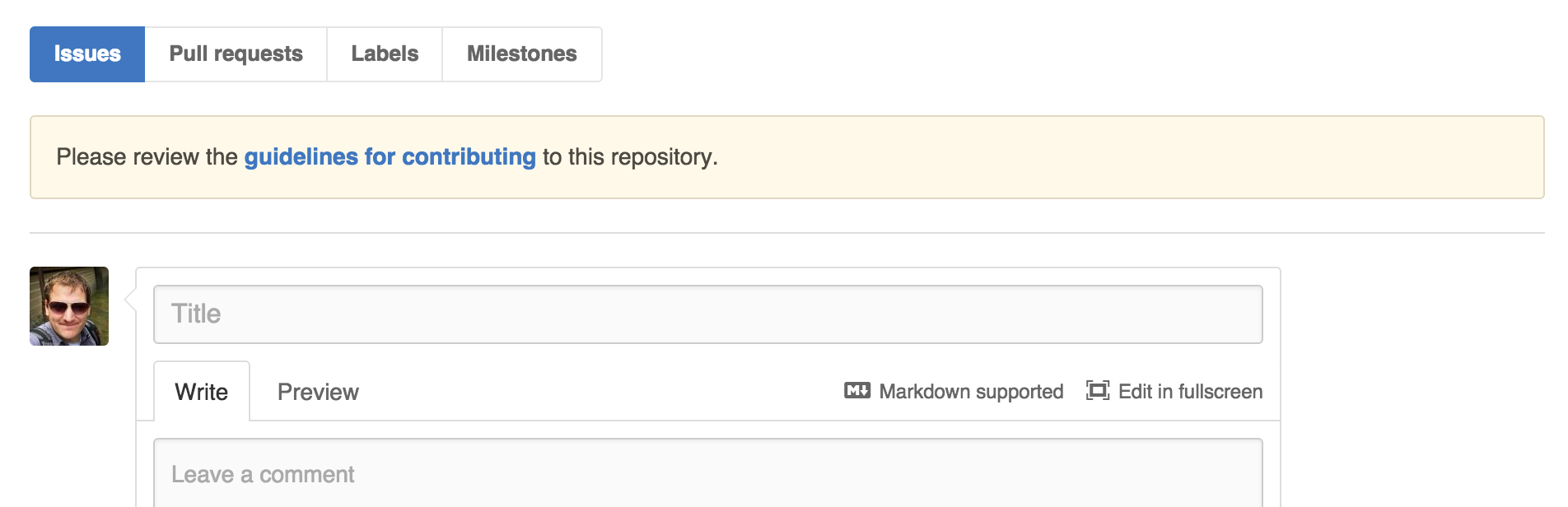Click the fullscreen expand icon
The height and width of the screenshot is (507, 1568).
pyautogui.click(x=1098, y=391)
